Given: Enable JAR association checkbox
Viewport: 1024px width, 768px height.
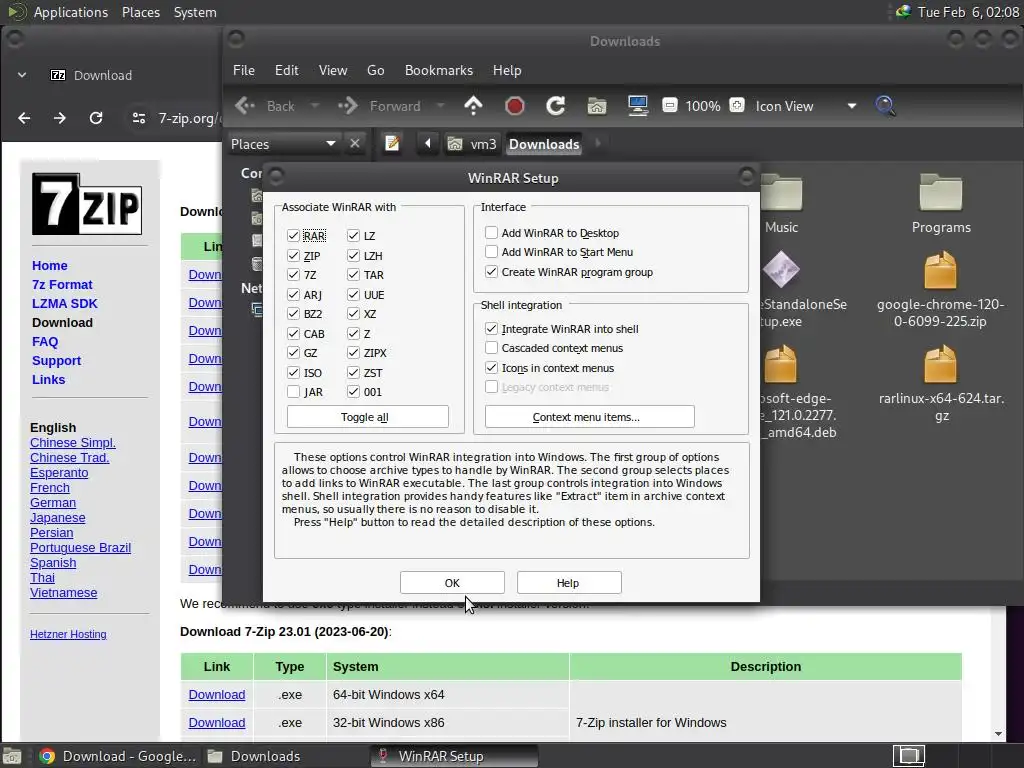Looking at the screenshot, I should tap(293, 392).
